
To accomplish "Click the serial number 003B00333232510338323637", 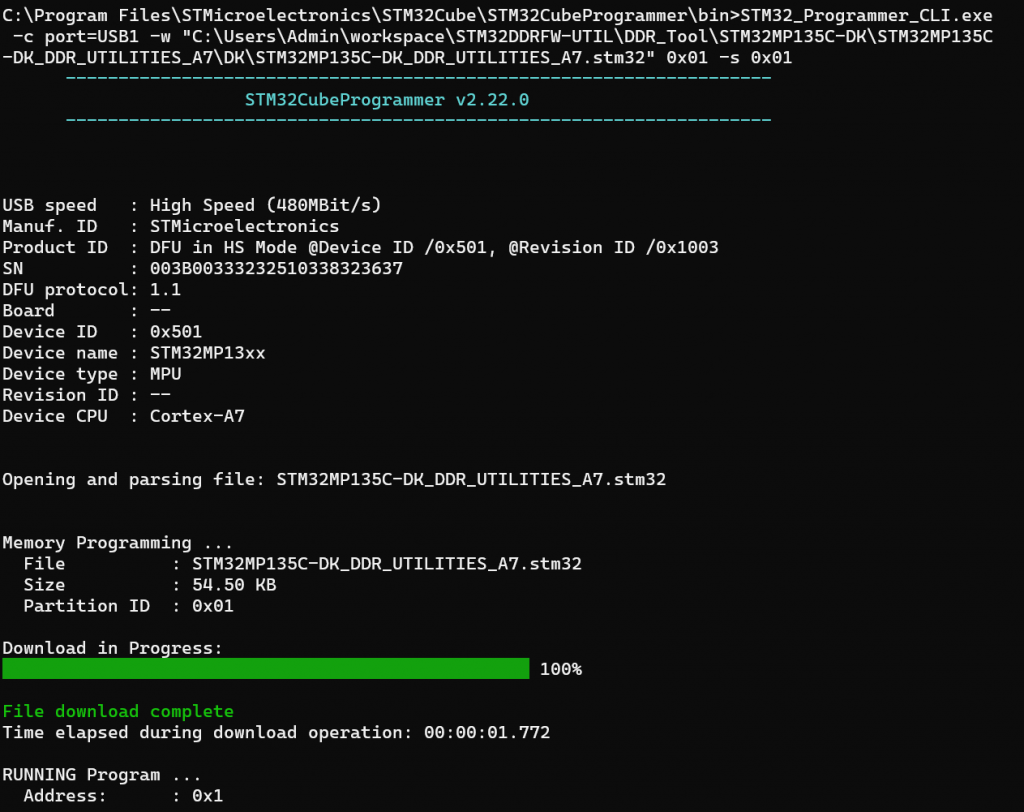I will (276, 268).
